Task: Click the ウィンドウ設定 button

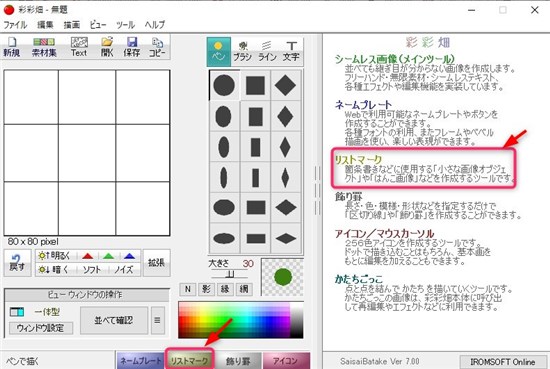Action: [41, 328]
